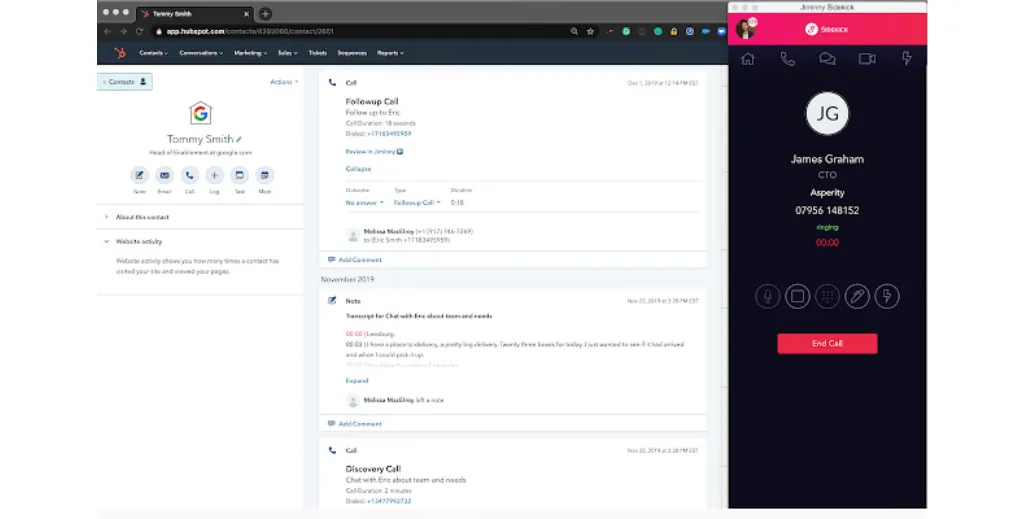This screenshot has width=1024, height=519.
Task: End the call with James Graham
Action: [x=827, y=343]
